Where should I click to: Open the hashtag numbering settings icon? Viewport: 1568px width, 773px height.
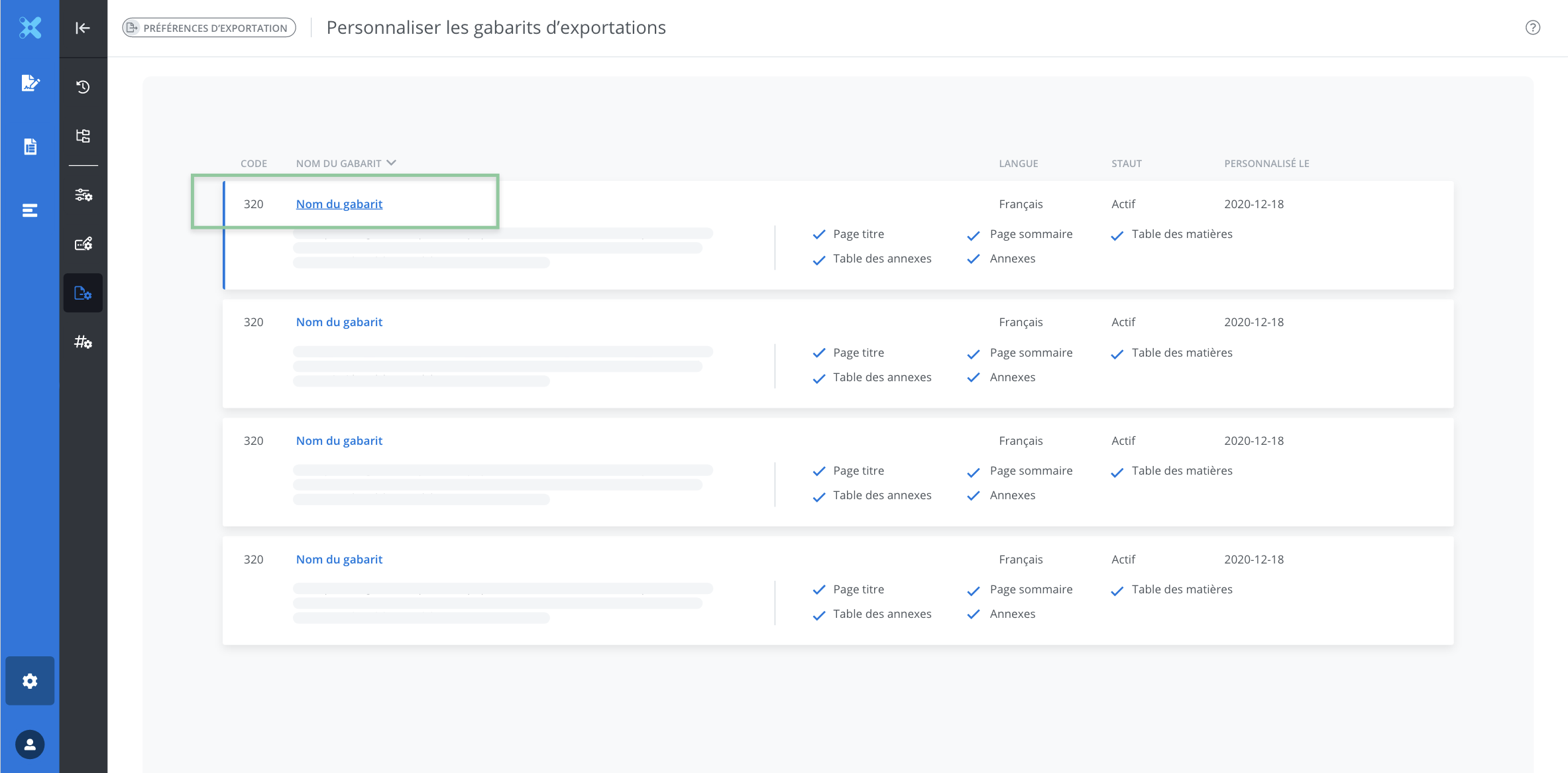[x=83, y=342]
